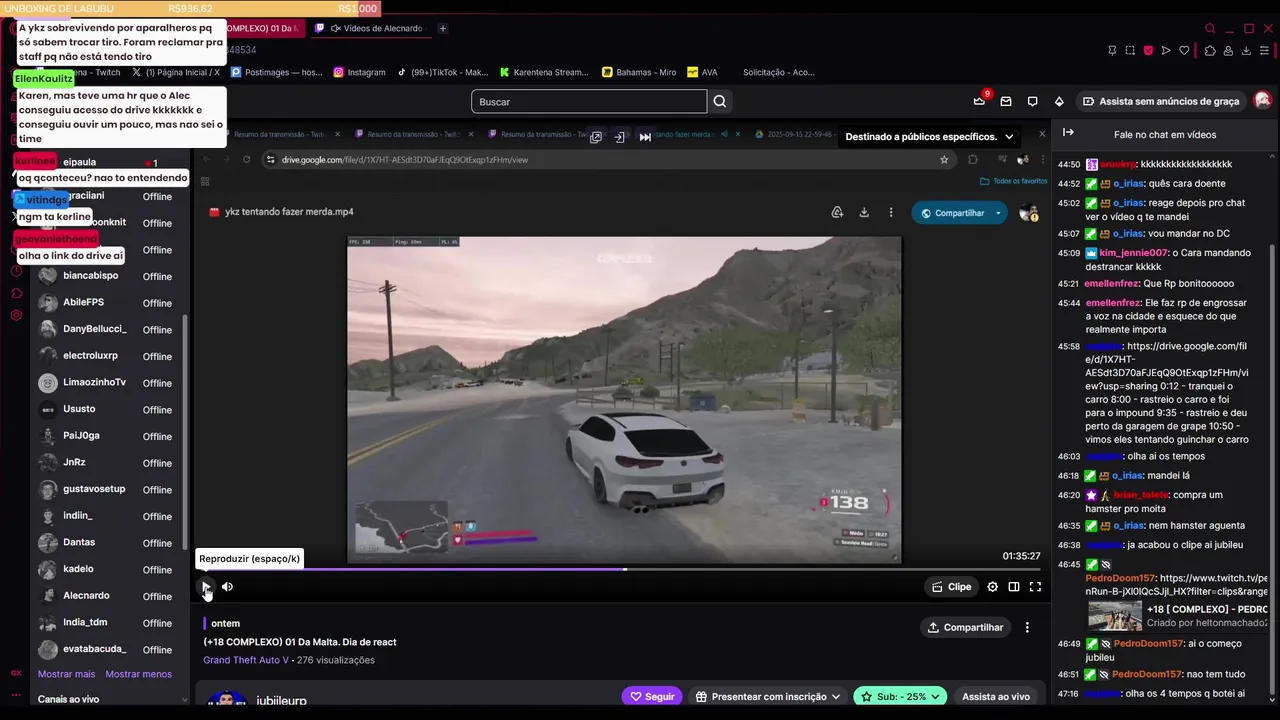Click the skip-forward icon on the player overlay
The height and width of the screenshot is (720, 1280).
[645, 137]
